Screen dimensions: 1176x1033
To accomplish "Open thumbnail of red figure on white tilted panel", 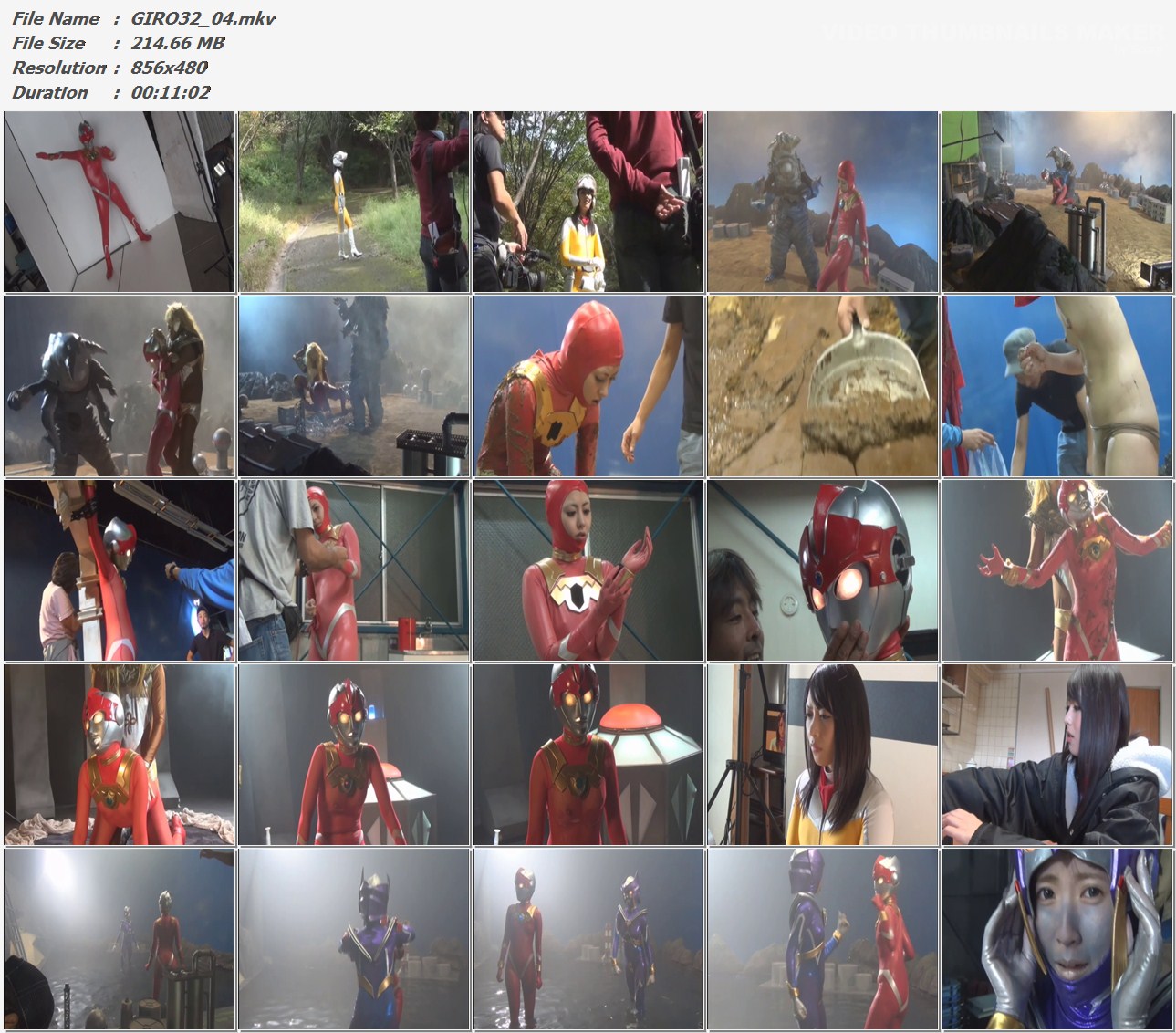I will tap(120, 202).
